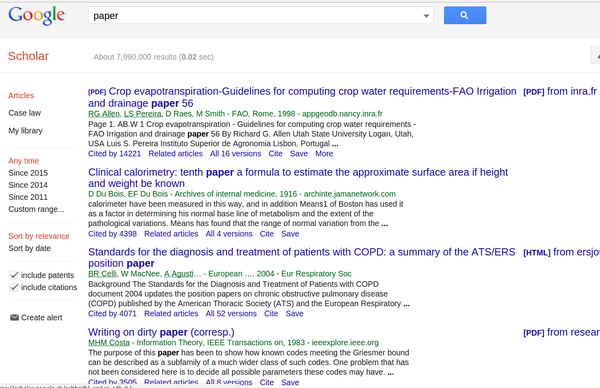Open All 52 versions
Screen dimensions: 600x388
pos(231,313)
